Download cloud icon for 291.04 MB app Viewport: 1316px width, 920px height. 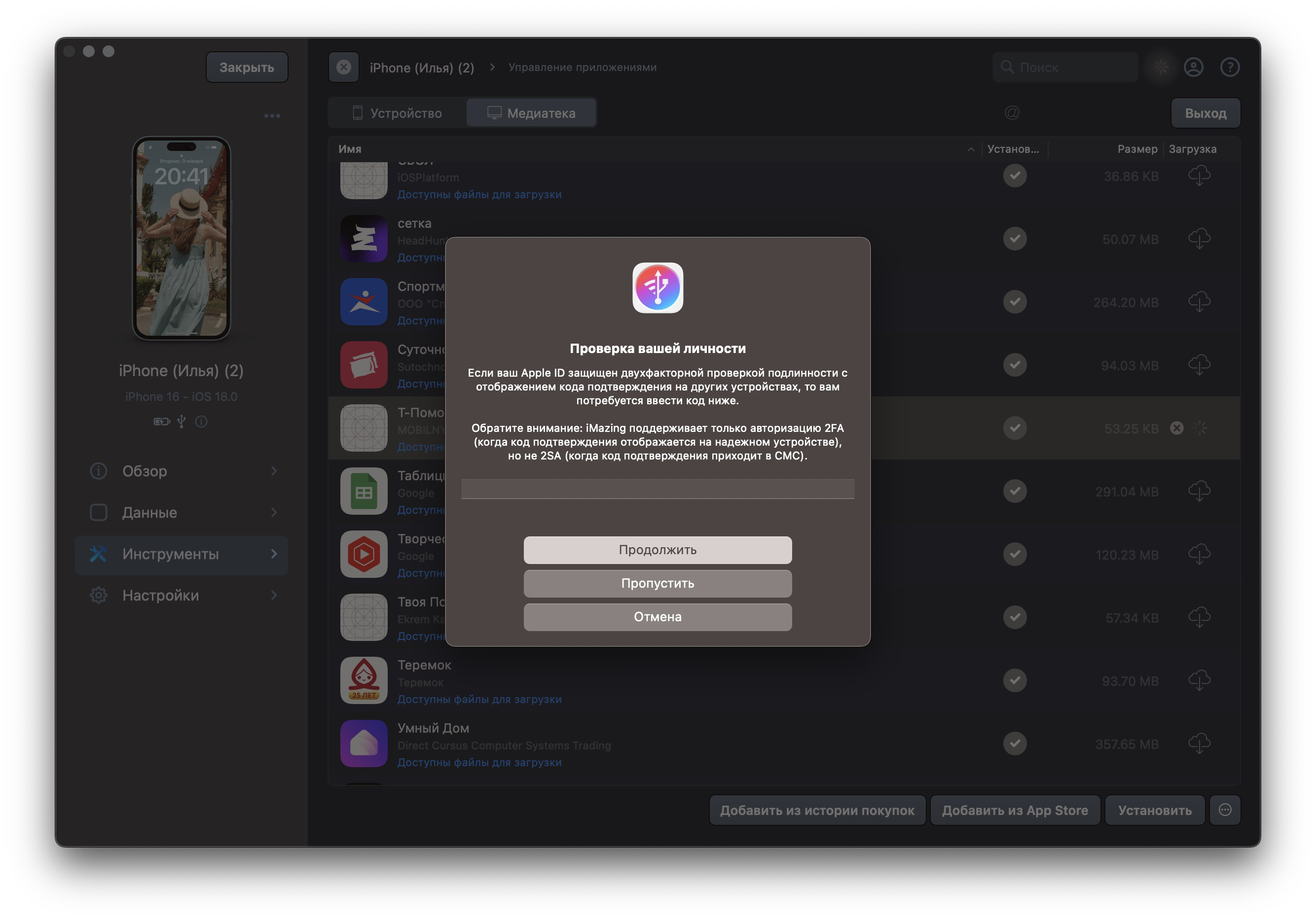pos(1199,491)
